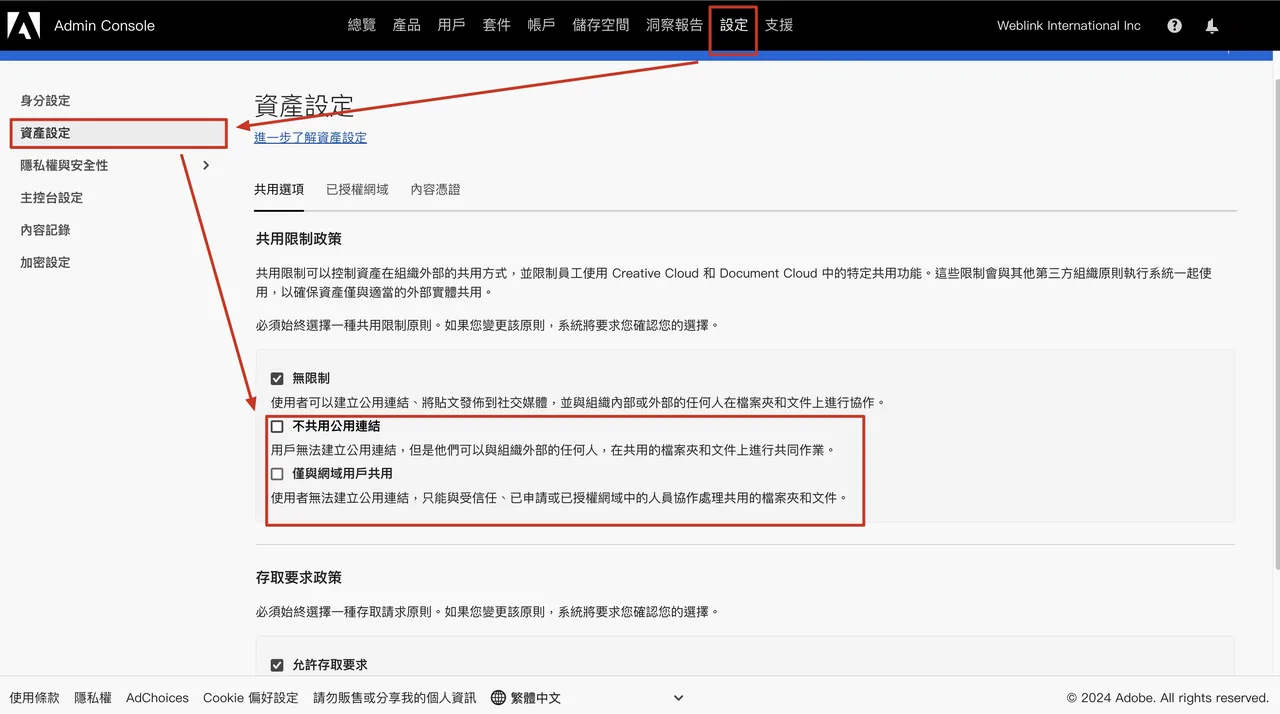Open the 產品 top menu
This screenshot has height=714, width=1280.
point(407,25)
